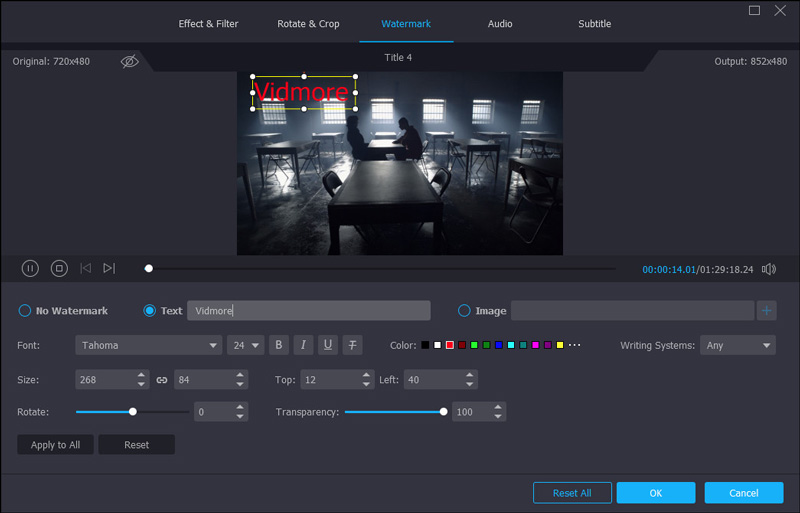Open the Writing Systems dropdown
Image resolution: width=800 pixels, height=513 pixels.
click(737, 345)
